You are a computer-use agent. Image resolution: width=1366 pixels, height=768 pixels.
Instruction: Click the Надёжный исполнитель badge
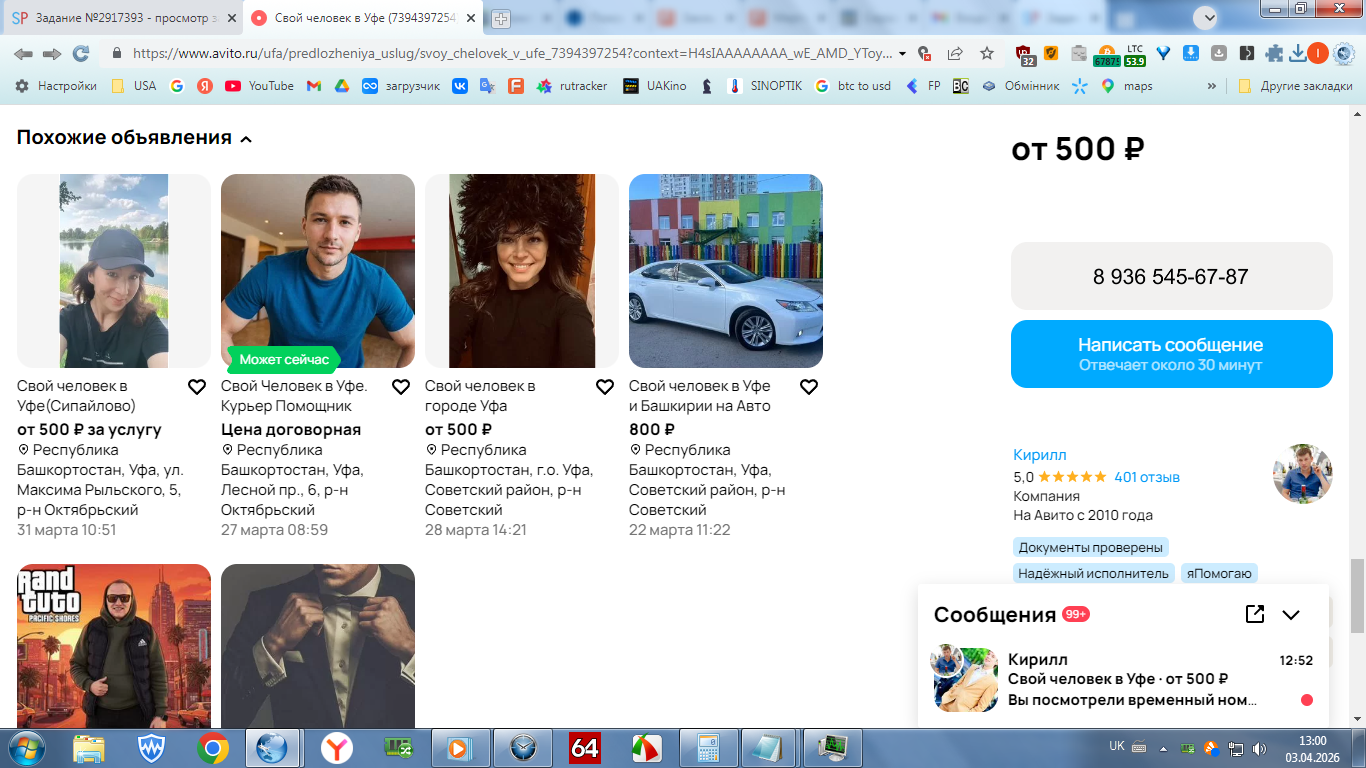pyautogui.click(x=1093, y=573)
